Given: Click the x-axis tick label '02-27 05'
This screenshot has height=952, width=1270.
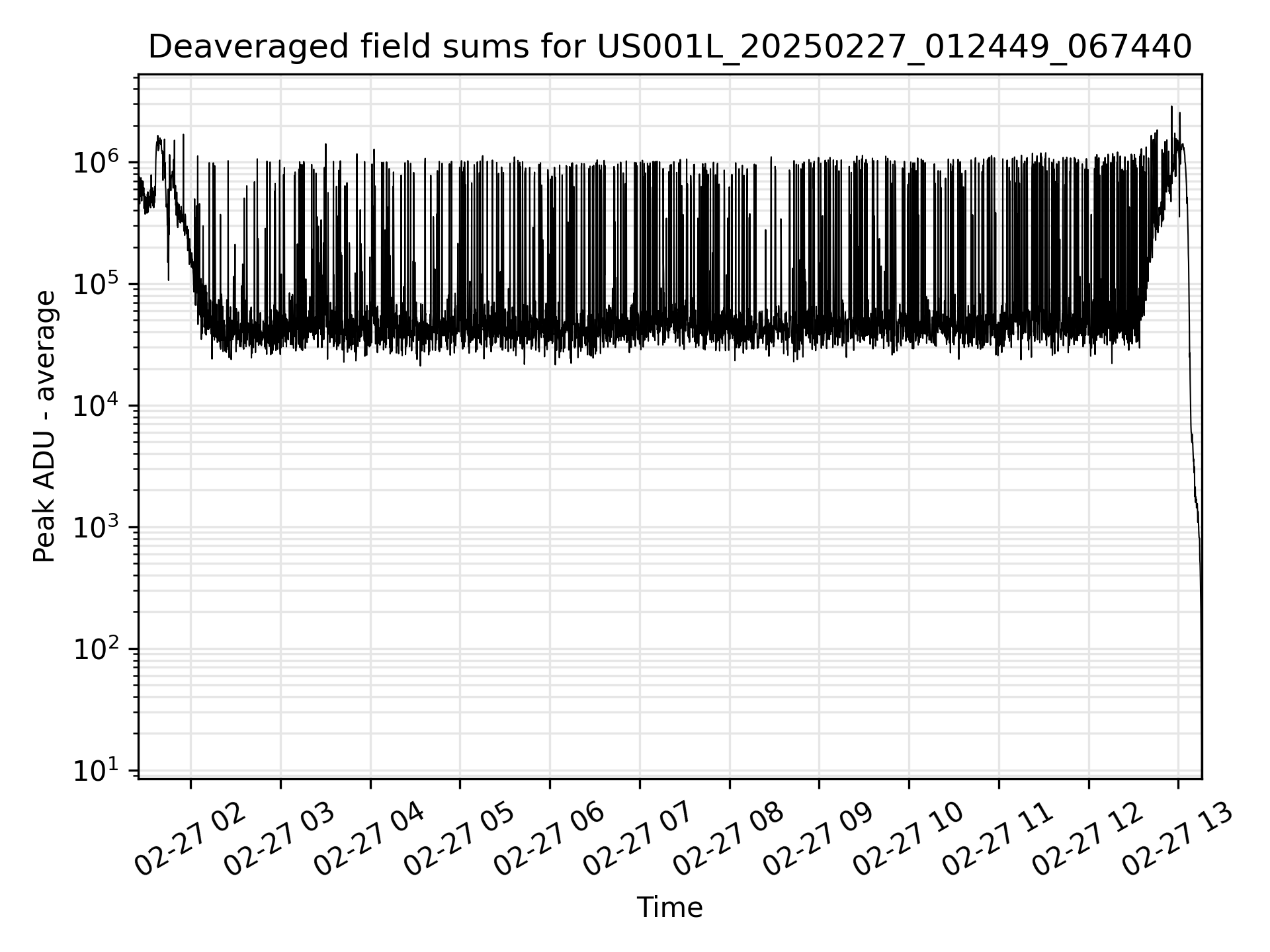Looking at the screenshot, I should pyautogui.click(x=460, y=840).
